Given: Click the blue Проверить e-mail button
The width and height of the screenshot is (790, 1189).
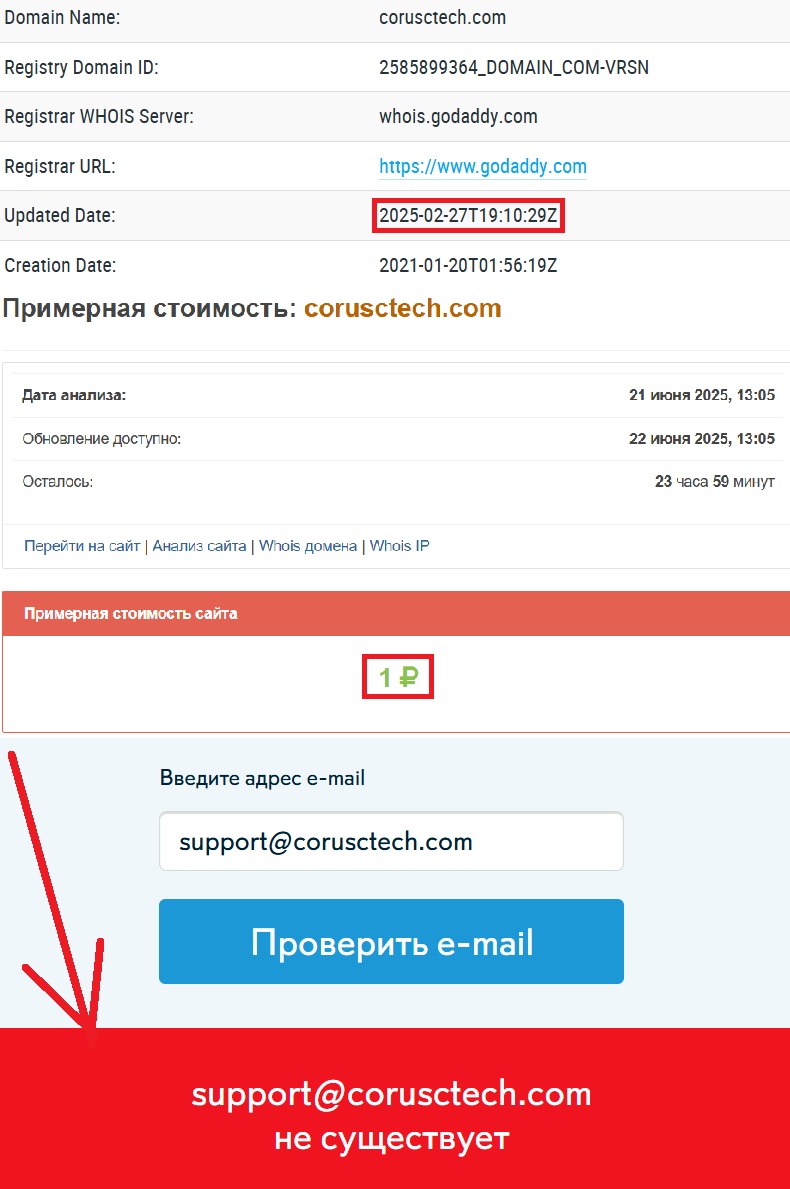Looking at the screenshot, I should tap(391, 942).
